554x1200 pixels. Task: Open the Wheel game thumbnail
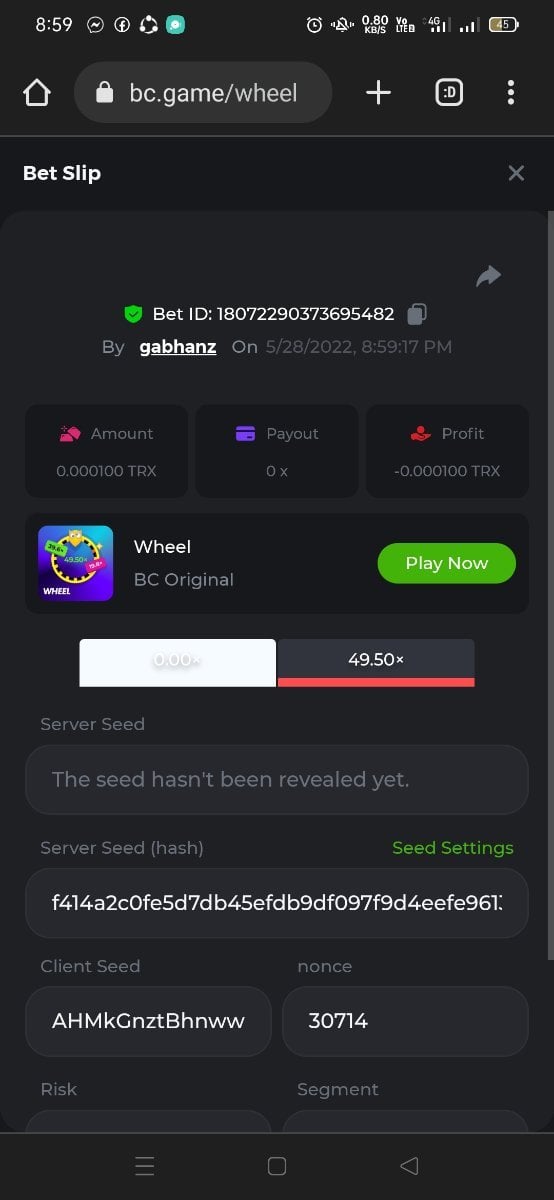coord(76,563)
